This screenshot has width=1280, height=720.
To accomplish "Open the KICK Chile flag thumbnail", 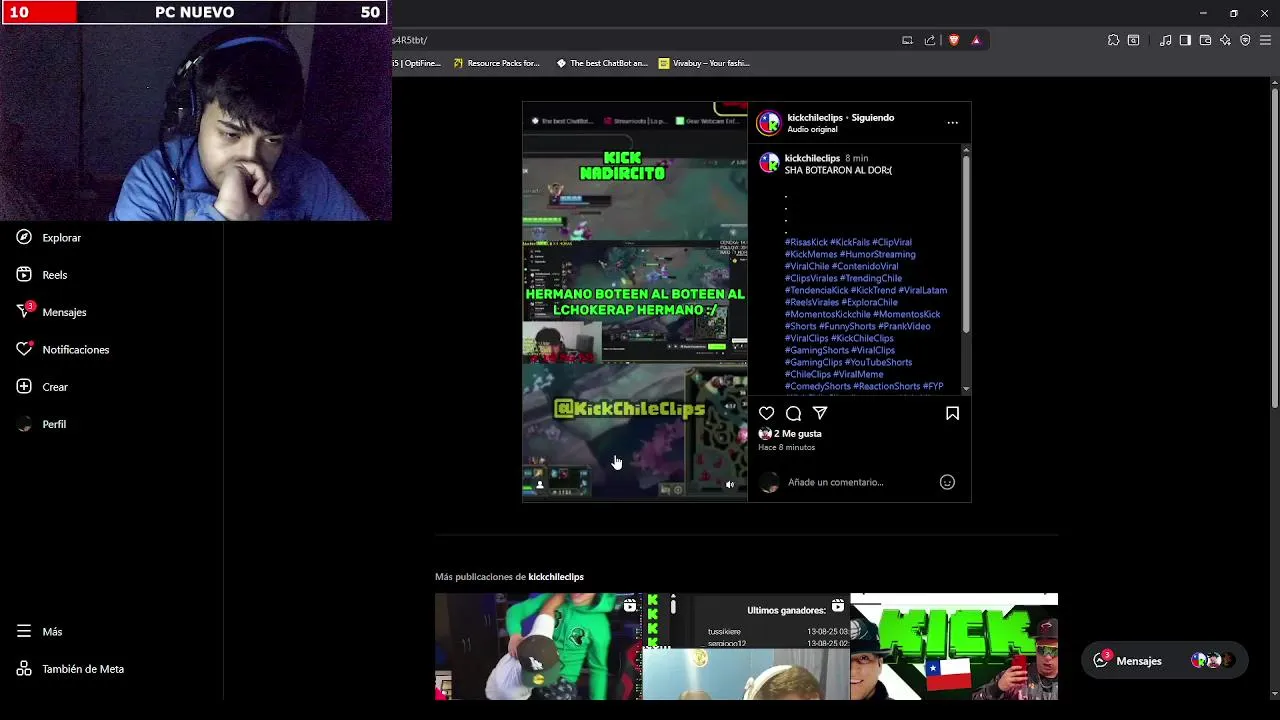I will 954,646.
